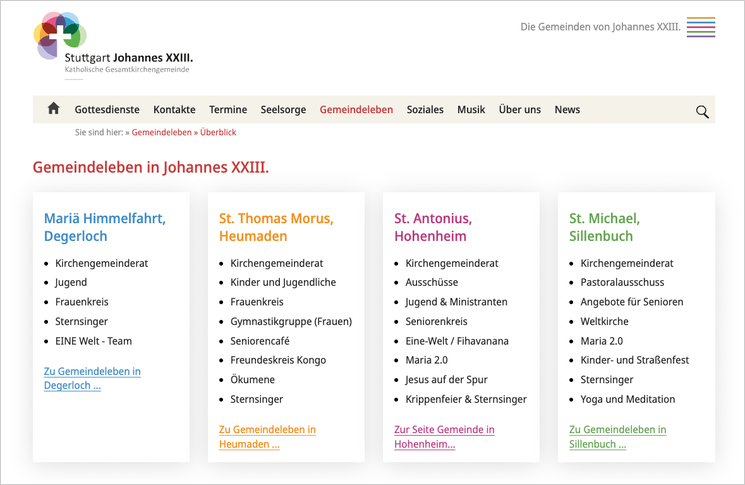Click Sternsinger in the Heumaden card

pyautogui.click(x=257, y=399)
